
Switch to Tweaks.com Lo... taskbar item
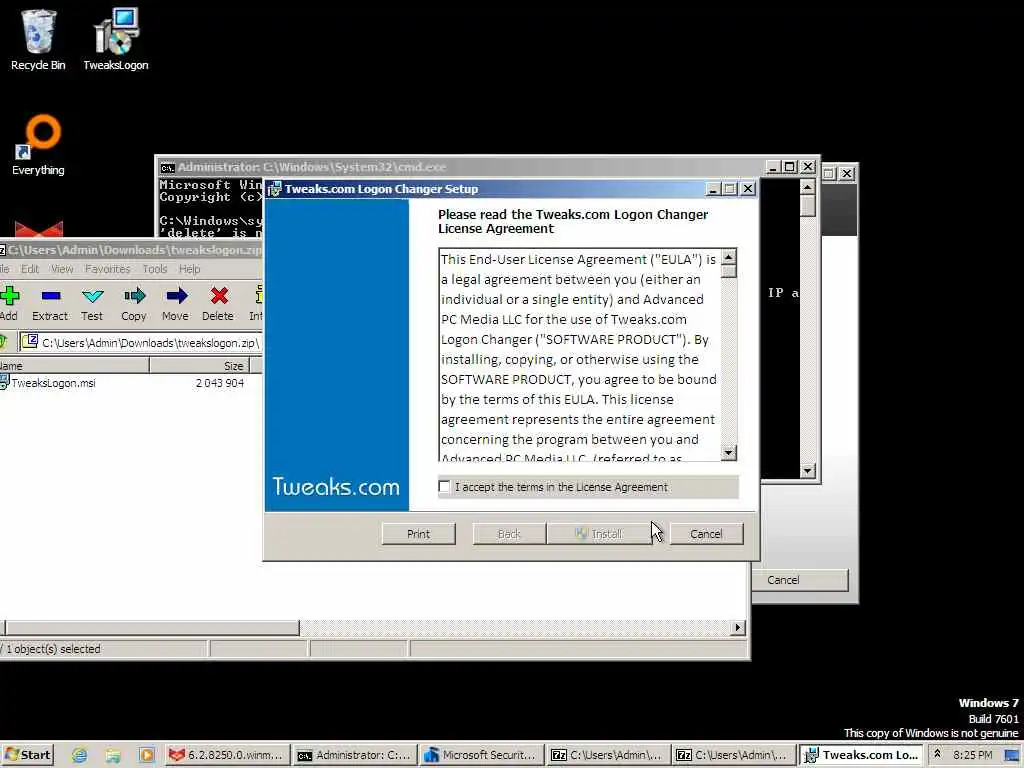click(861, 755)
